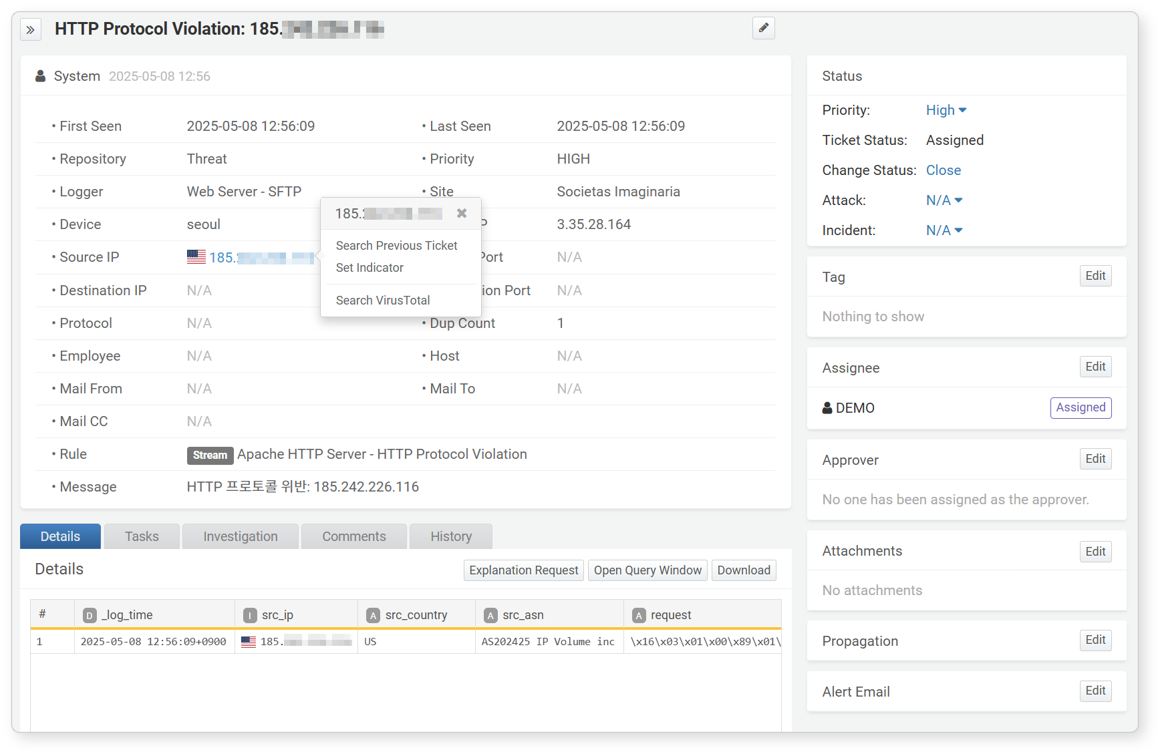Click the Web Server - SFTP logger value
This screenshot has height=755, width=1161.
[x=244, y=192]
